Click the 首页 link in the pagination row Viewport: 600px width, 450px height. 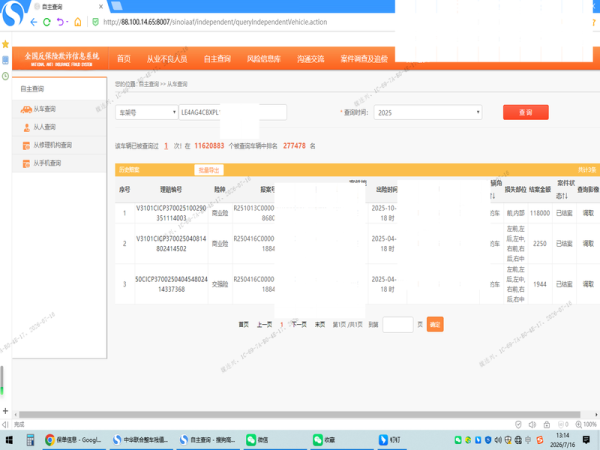coord(244,324)
